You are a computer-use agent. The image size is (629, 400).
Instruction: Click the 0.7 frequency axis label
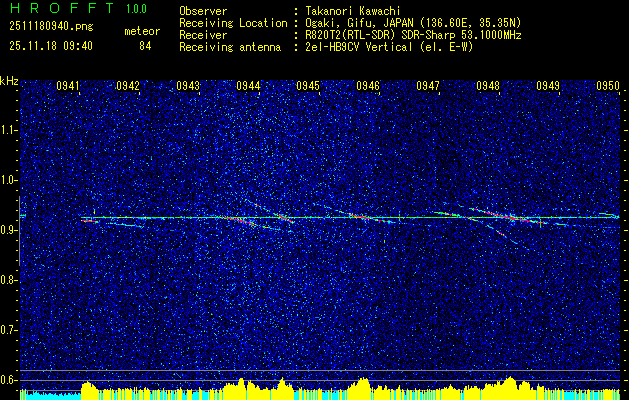8,330
